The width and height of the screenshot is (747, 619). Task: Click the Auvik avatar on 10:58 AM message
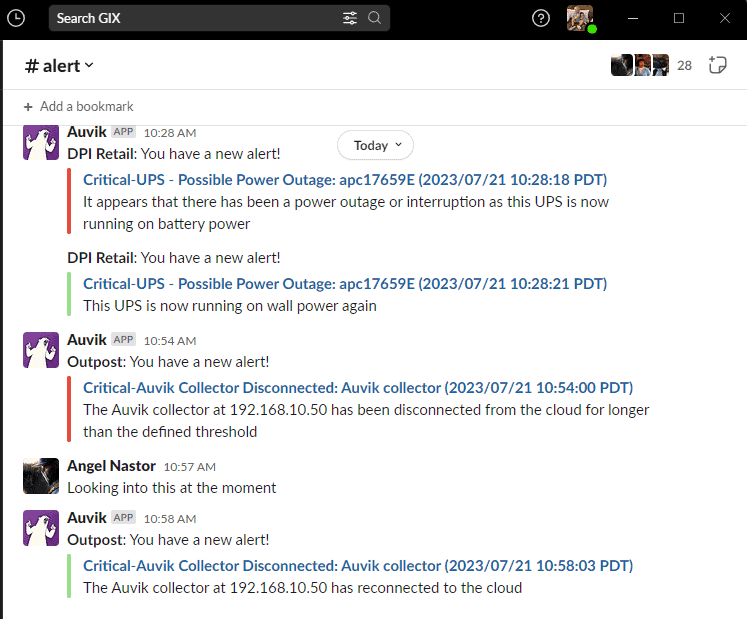[41, 528]
